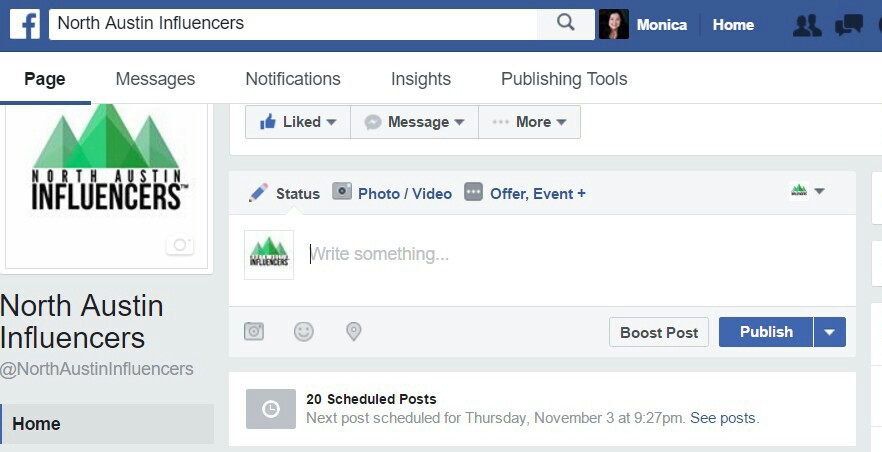This screenshot has height=452, width=882.
Task: Click the Facebook logo icon
Action: tap(25, 24)
